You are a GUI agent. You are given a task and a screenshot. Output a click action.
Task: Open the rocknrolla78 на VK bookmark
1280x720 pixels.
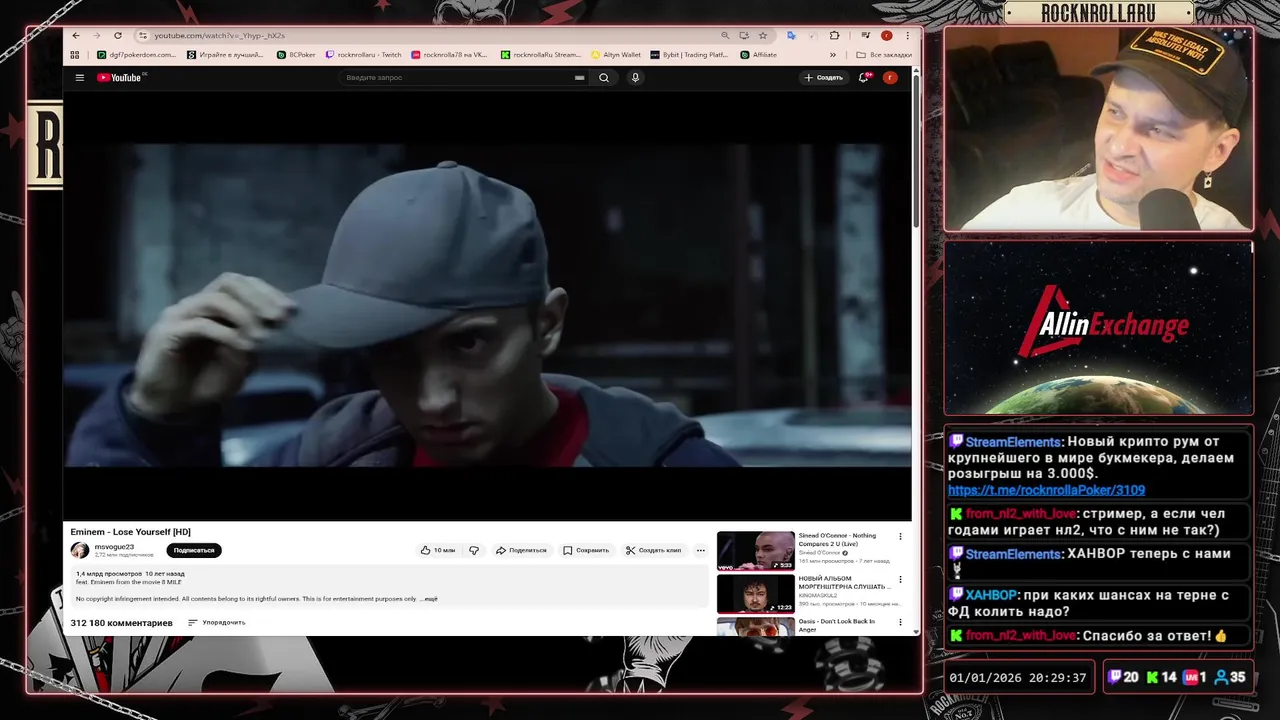449,55
